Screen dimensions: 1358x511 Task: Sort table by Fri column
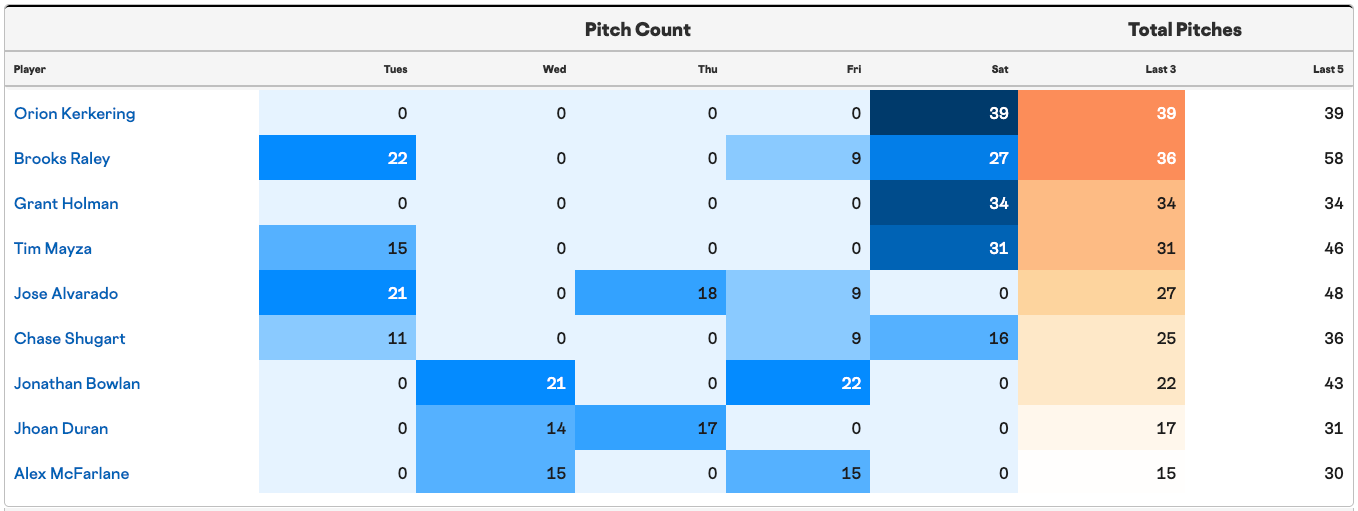coord(853,69)
